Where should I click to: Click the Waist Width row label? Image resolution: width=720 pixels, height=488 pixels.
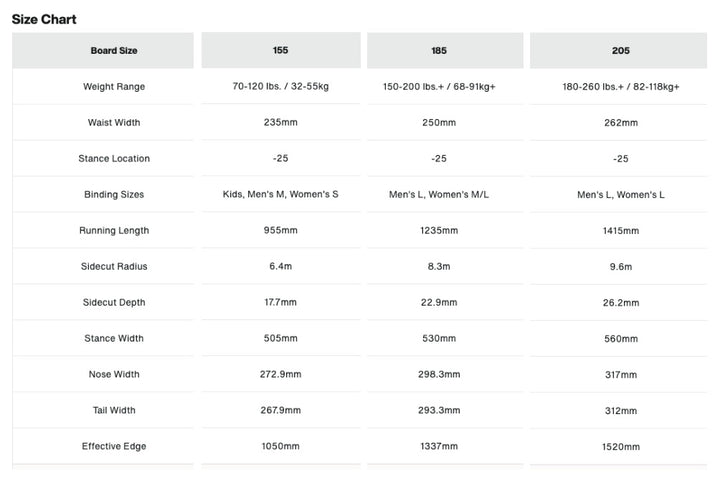(114, 123)
